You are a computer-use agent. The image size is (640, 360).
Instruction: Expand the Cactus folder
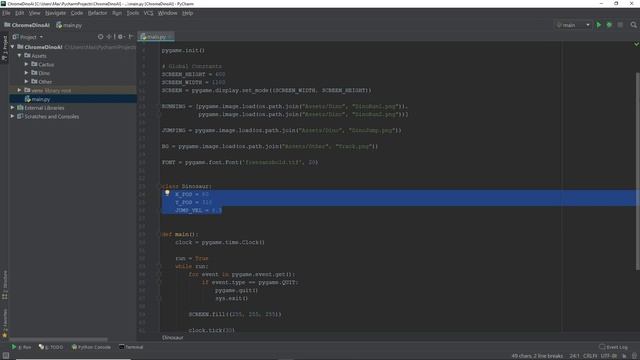[x=26, y=64]
